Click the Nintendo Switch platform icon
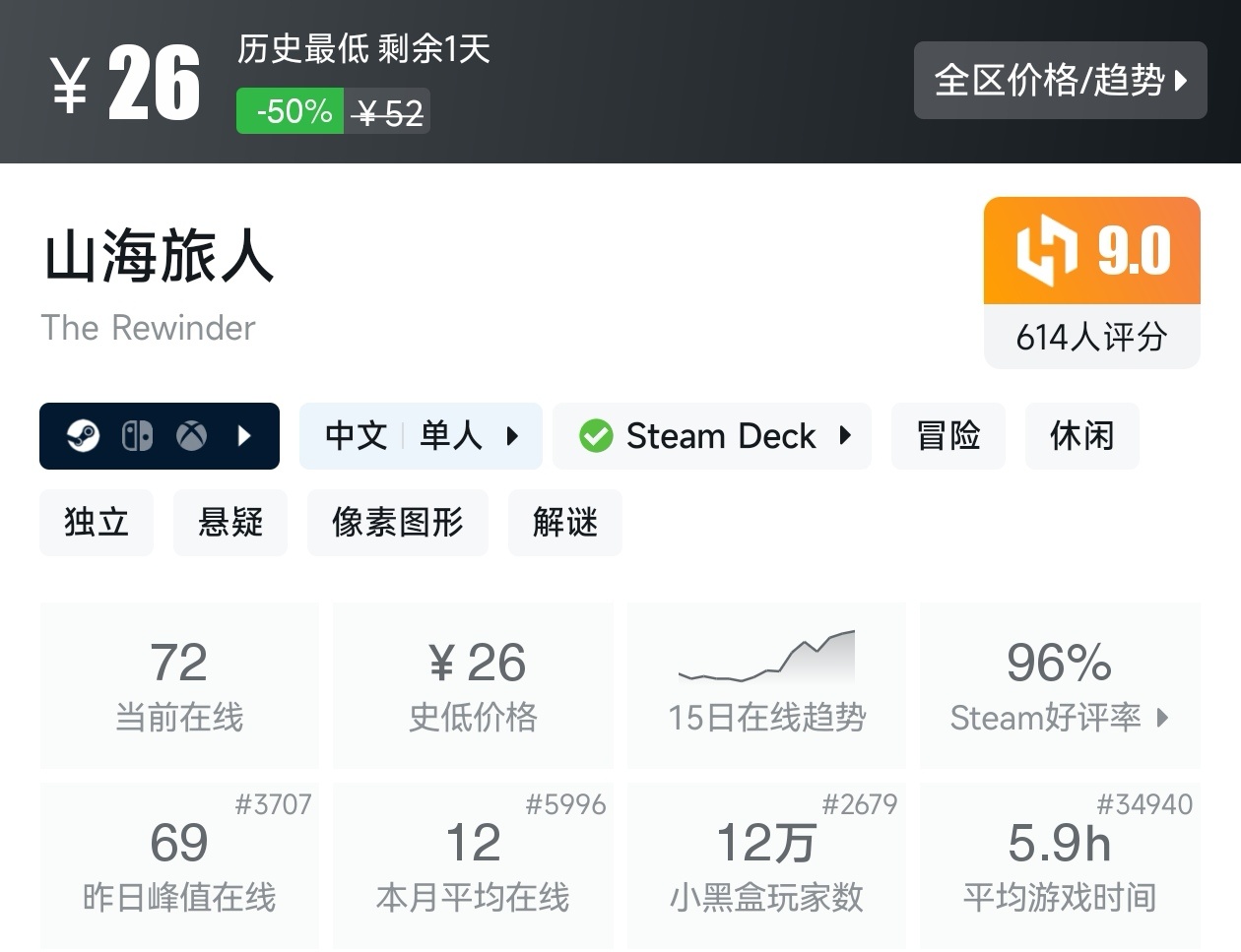Screen dimensions: 1241x952 (137, 435)
